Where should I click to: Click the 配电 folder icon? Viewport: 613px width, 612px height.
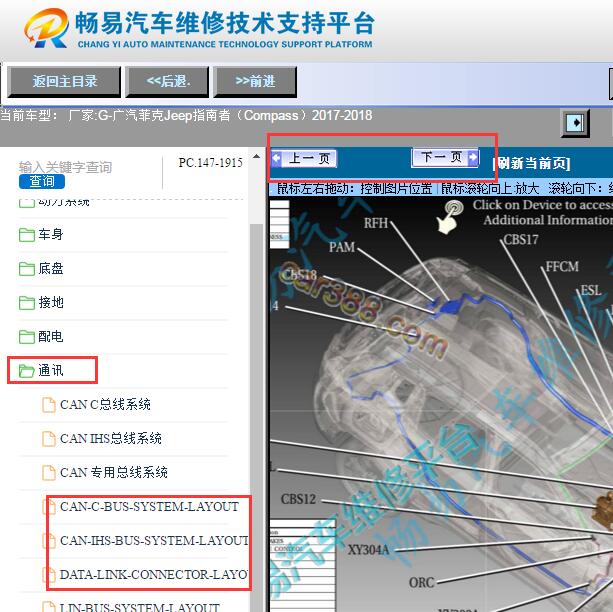tap(27, 337)
